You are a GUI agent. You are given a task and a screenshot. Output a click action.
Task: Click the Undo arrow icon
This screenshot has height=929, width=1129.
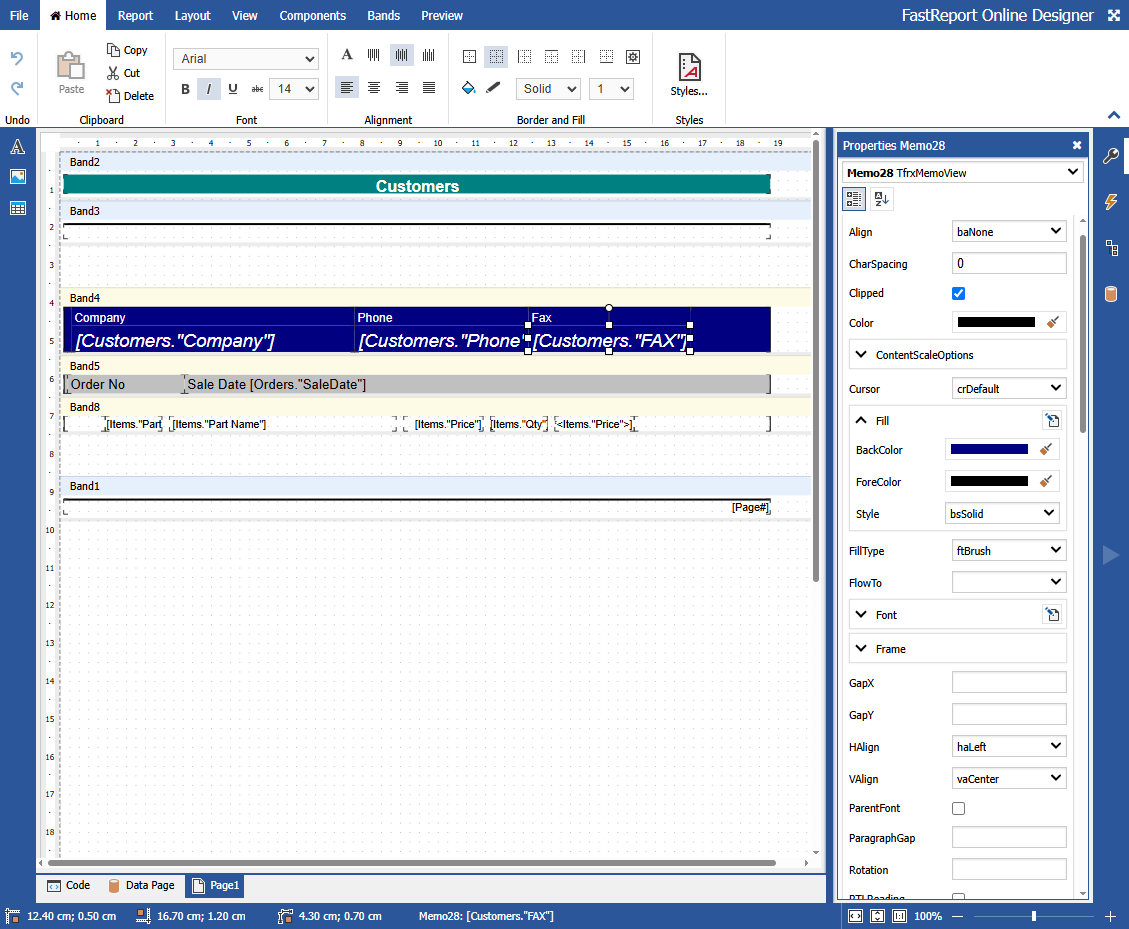(16, 59)
